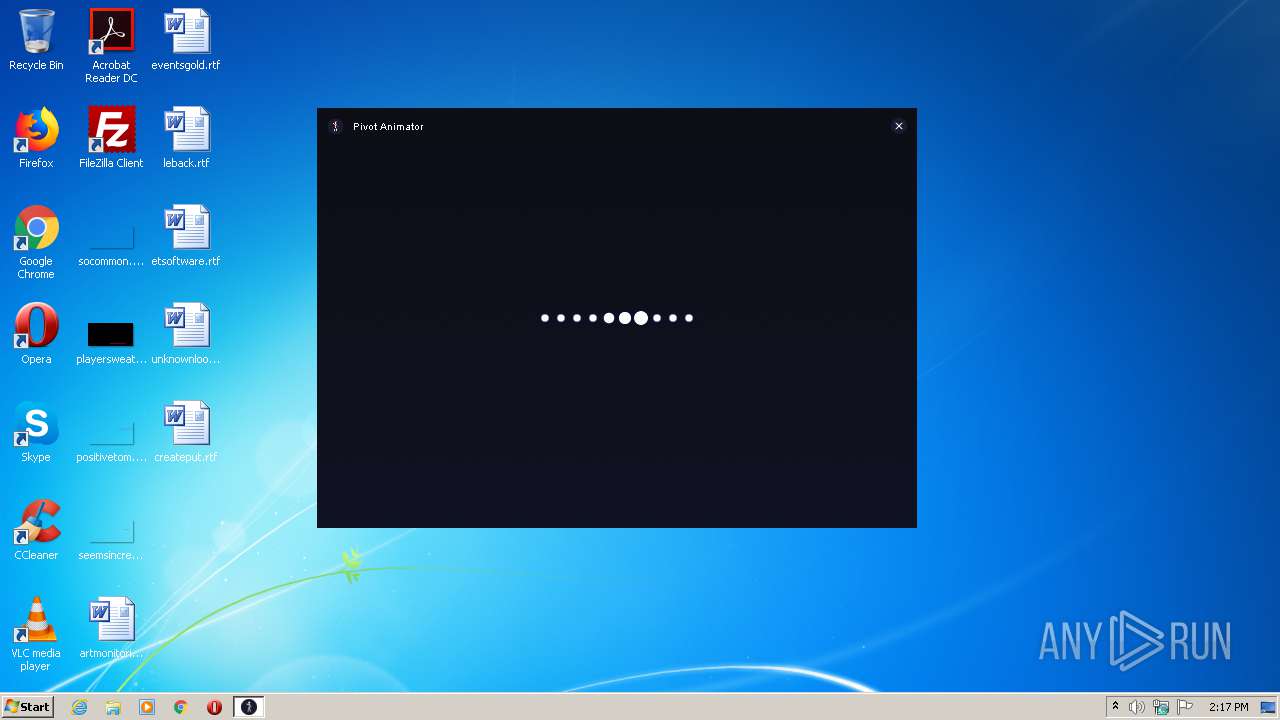Click the Show desktop button

[x=1269, y=707]
